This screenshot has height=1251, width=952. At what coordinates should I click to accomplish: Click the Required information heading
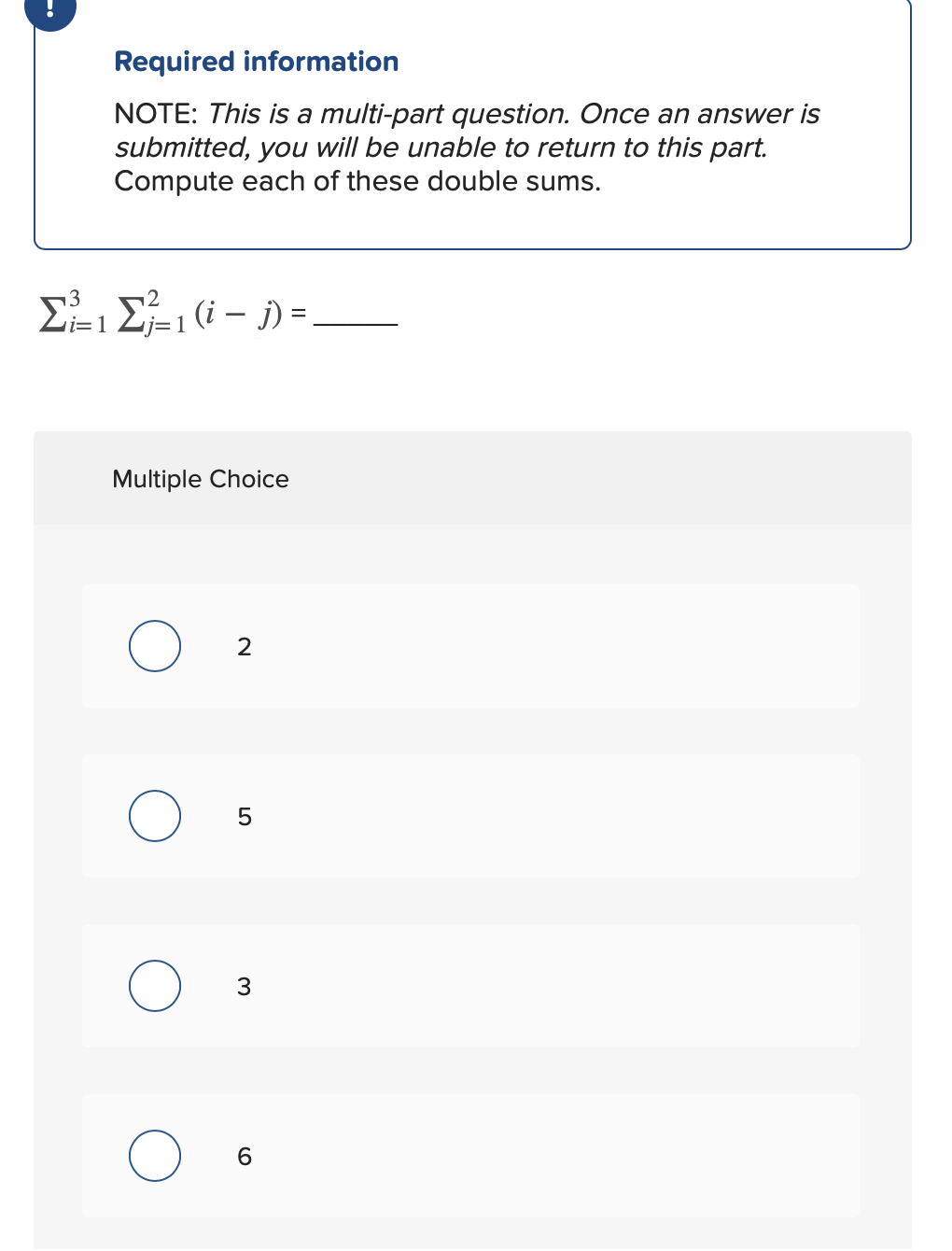tap(256, 62)
